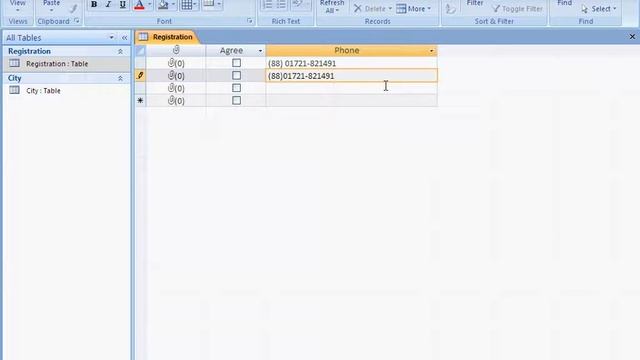Open the Select dropdown in Find group

(599, 9)
